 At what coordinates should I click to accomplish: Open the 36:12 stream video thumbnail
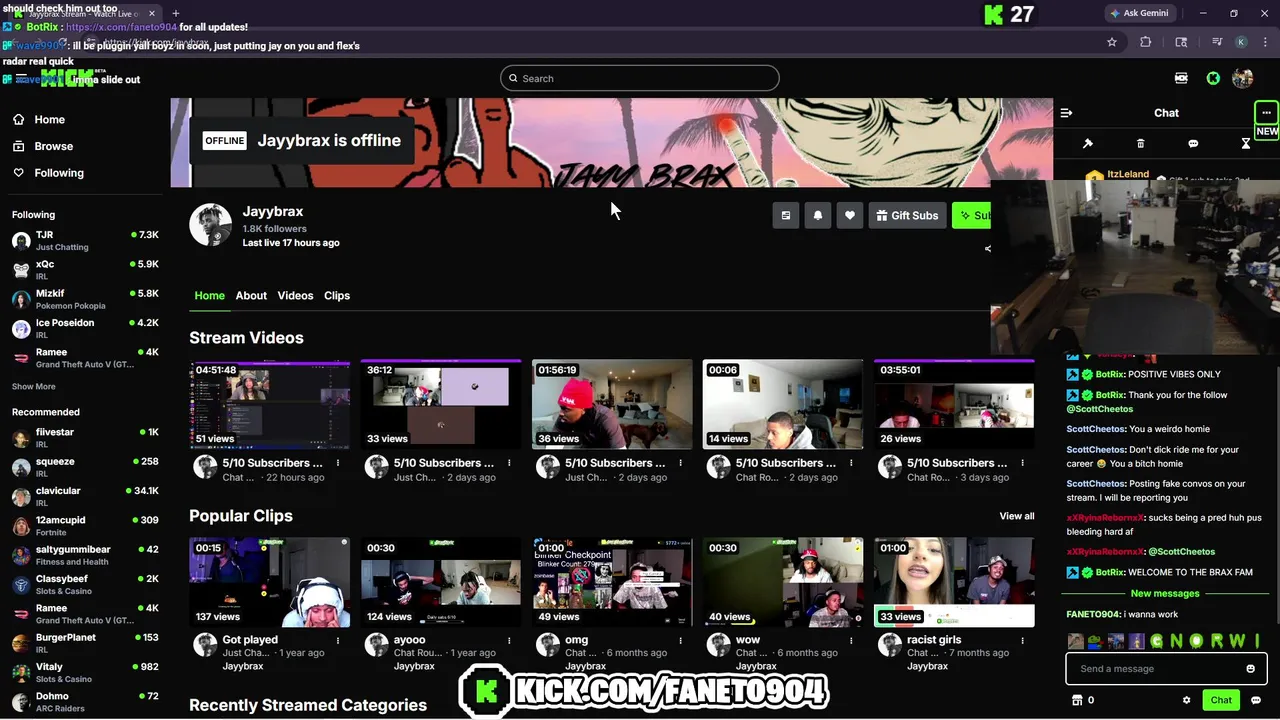point(441,404)
